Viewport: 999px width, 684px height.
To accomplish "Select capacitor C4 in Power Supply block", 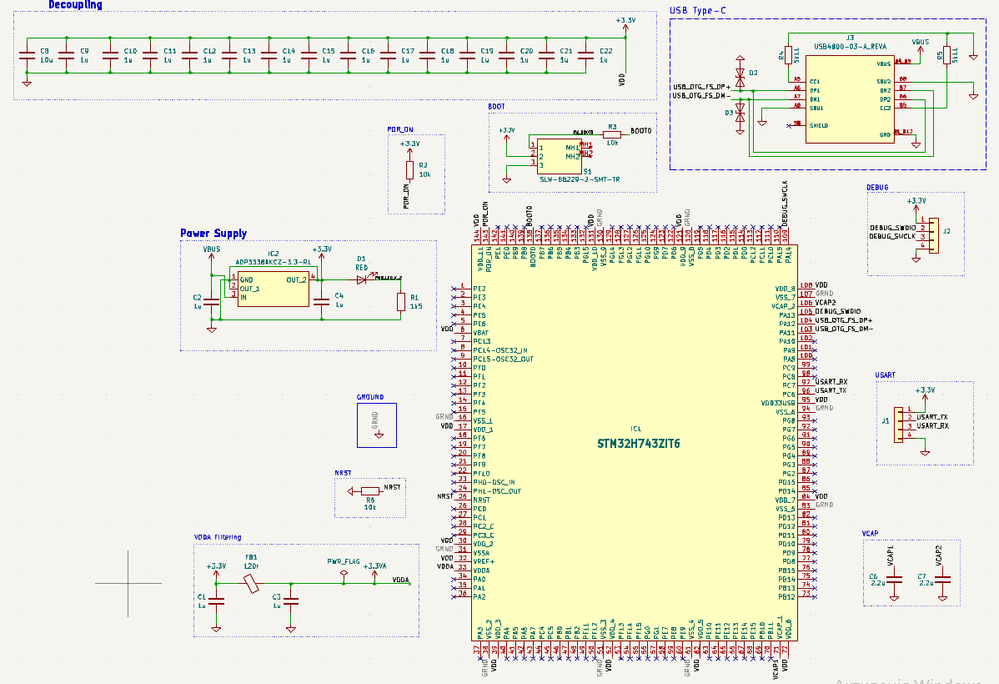I will point(322,301).
